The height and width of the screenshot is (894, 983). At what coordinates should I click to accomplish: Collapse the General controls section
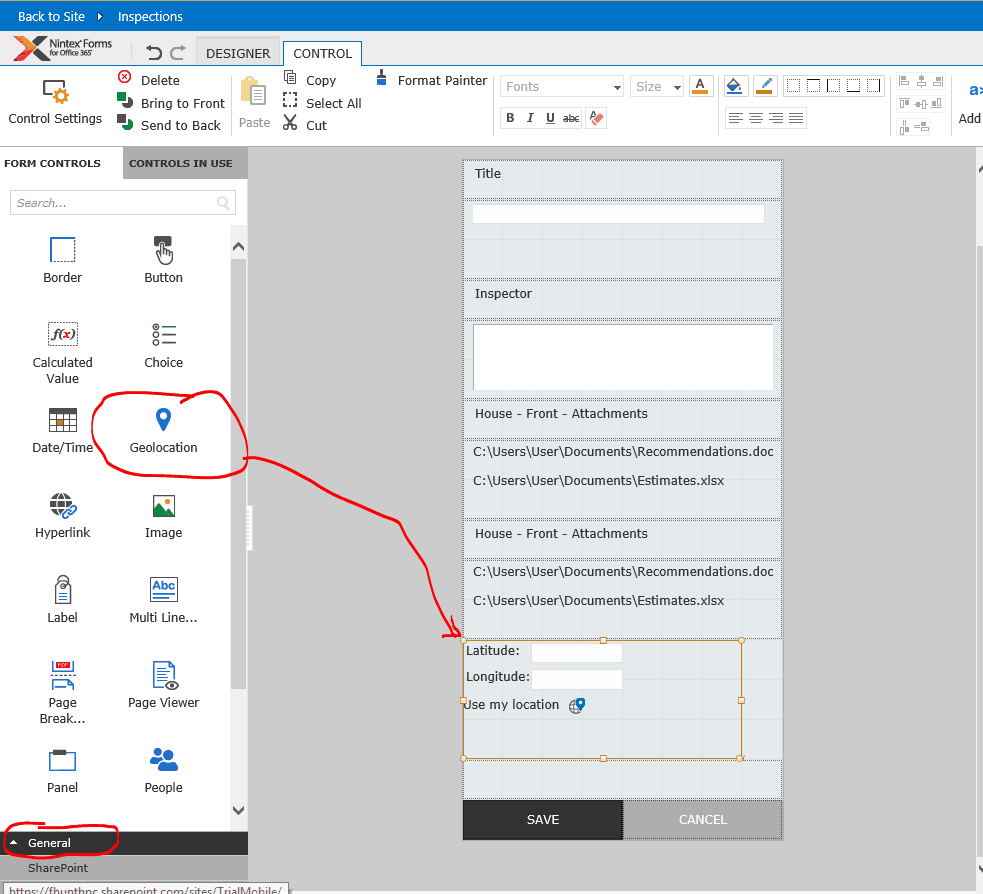[x=124, y=843]
